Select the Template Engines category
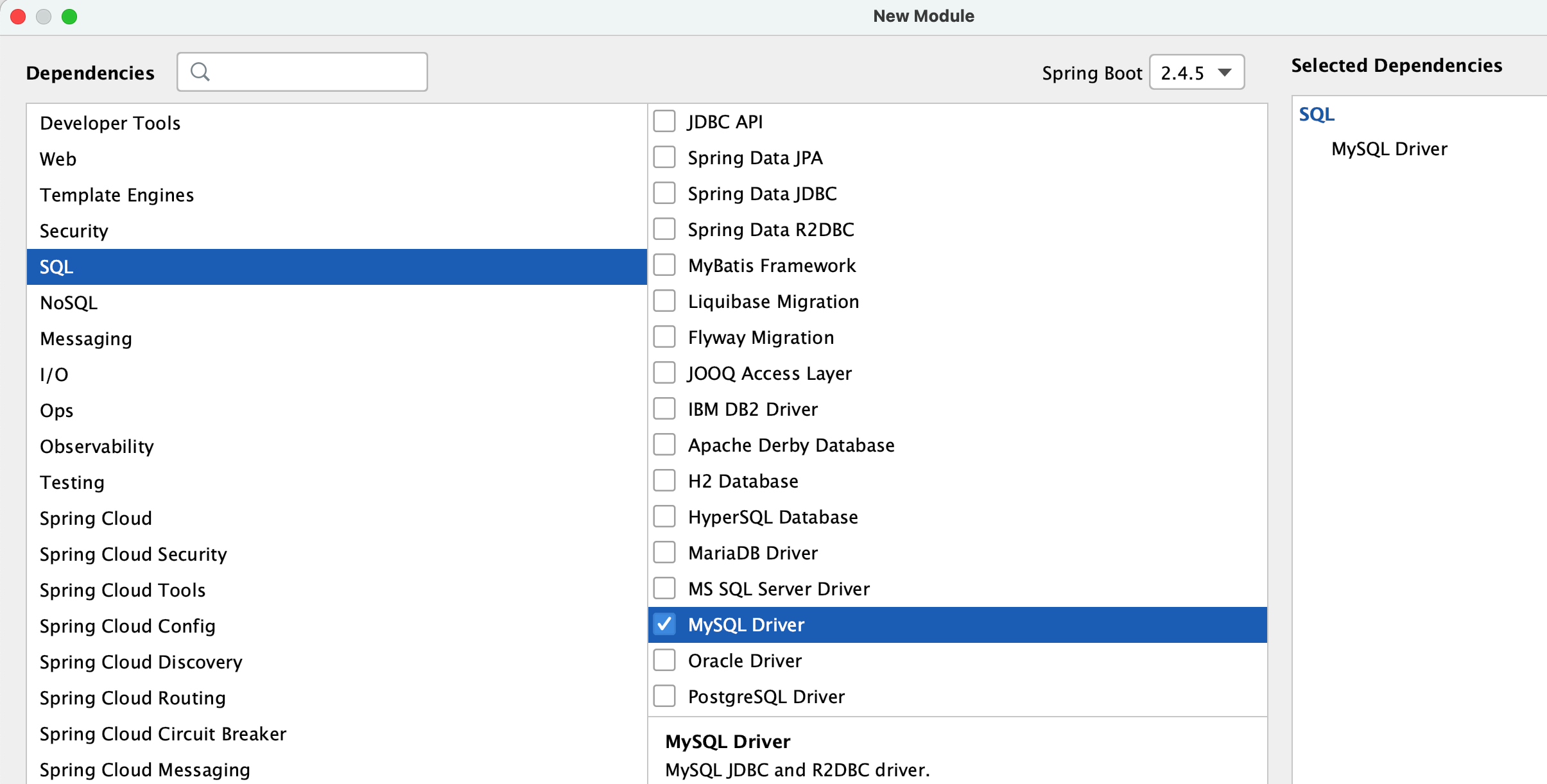Viewport: 1547px width, 784px height. coord(117,195)
